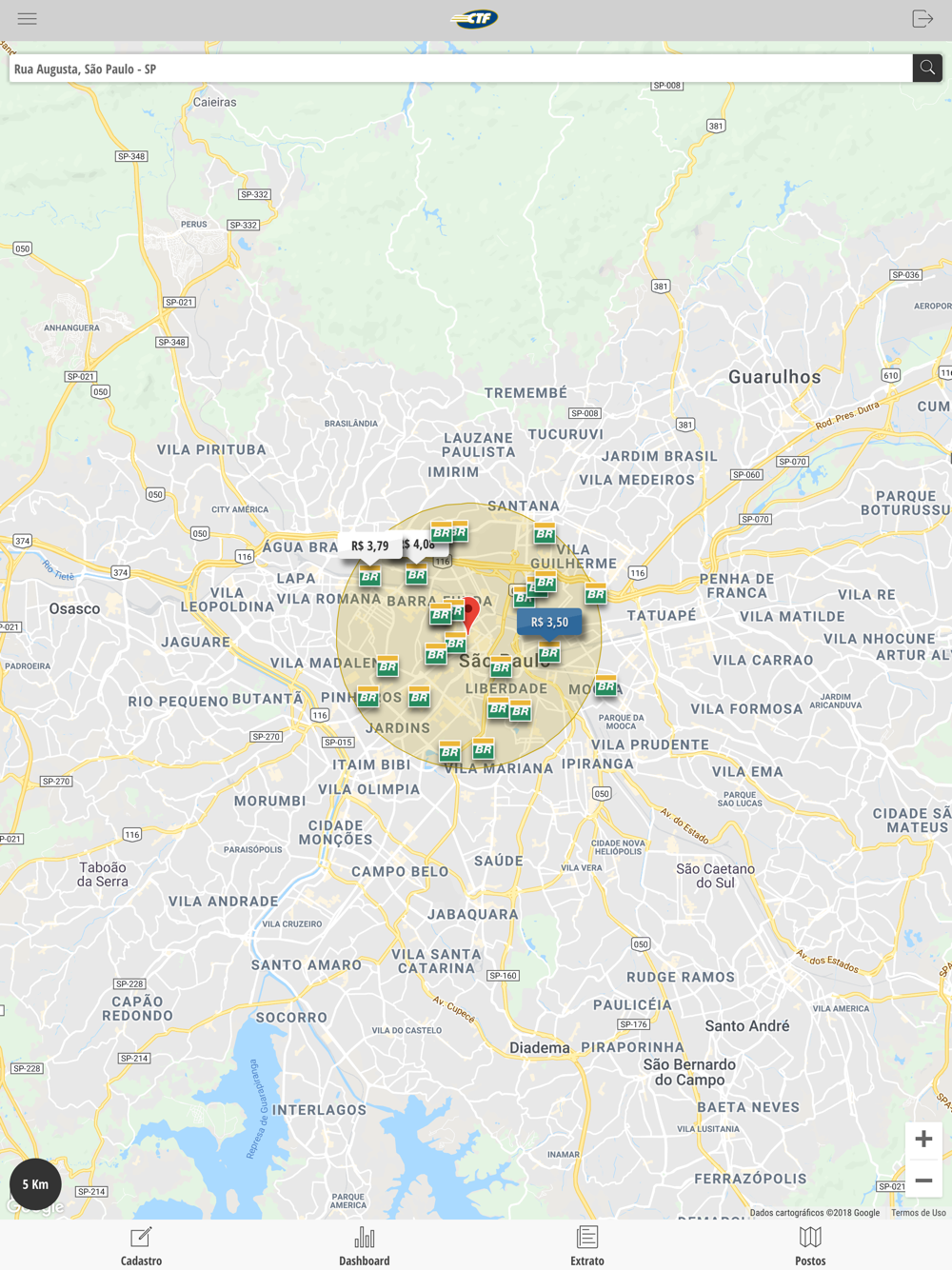Select BR station covering São Paulo label
Screen dimensions: 952x1270
tap(501, 666)
